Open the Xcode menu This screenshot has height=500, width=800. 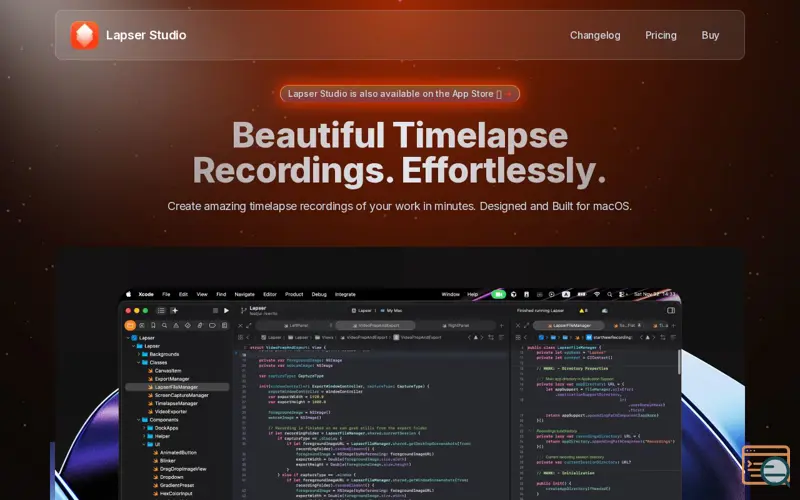pyautogui.click(x=146, y=294)
